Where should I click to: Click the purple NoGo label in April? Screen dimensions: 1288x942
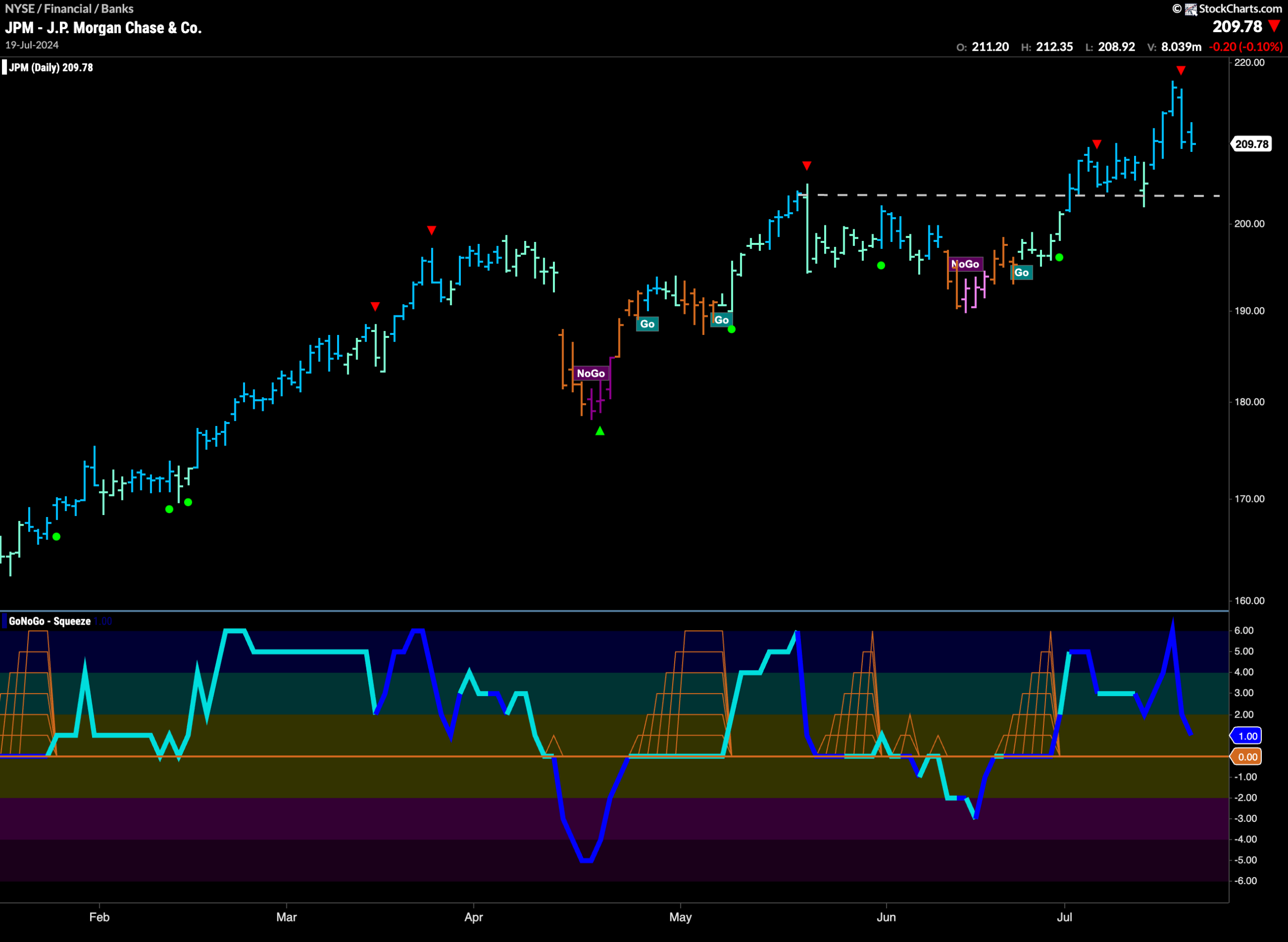tap(590, 374)
